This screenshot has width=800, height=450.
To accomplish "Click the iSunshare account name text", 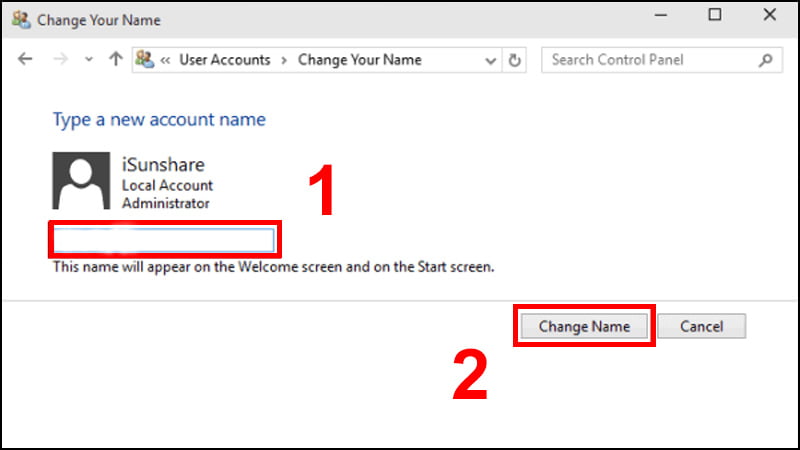I will tap(163, 165).
